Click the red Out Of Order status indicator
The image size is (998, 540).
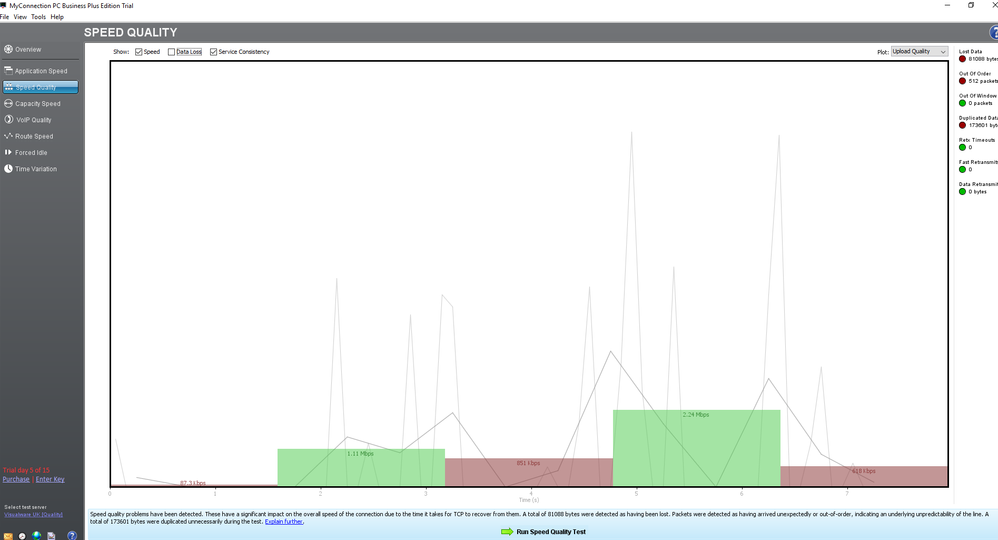[x=962, y=81]
